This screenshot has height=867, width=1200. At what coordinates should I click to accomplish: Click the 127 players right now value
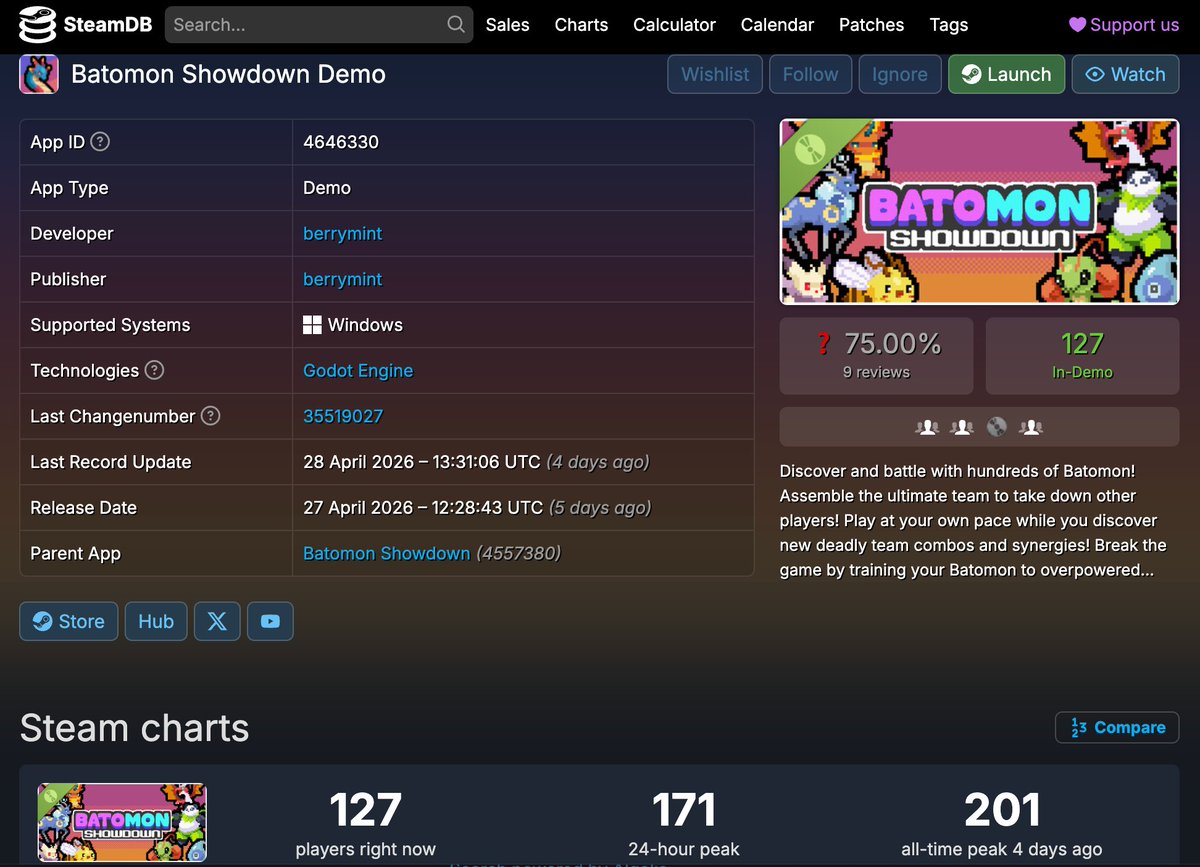click(x=366, y=810)
